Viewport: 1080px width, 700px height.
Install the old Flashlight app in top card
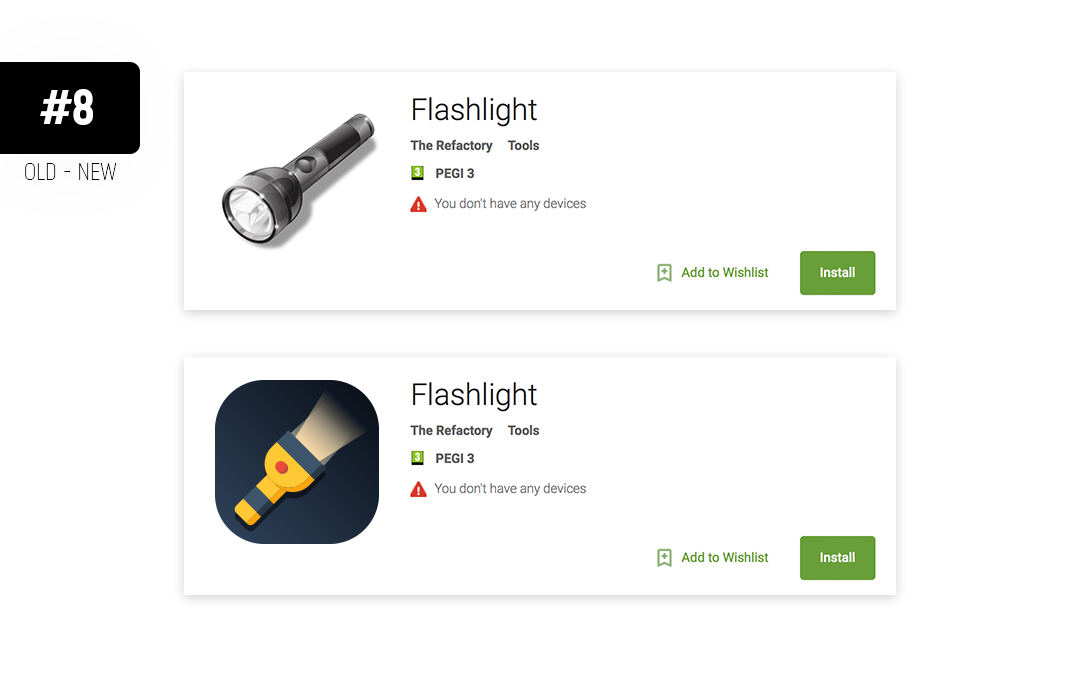(x=838, y=273)
